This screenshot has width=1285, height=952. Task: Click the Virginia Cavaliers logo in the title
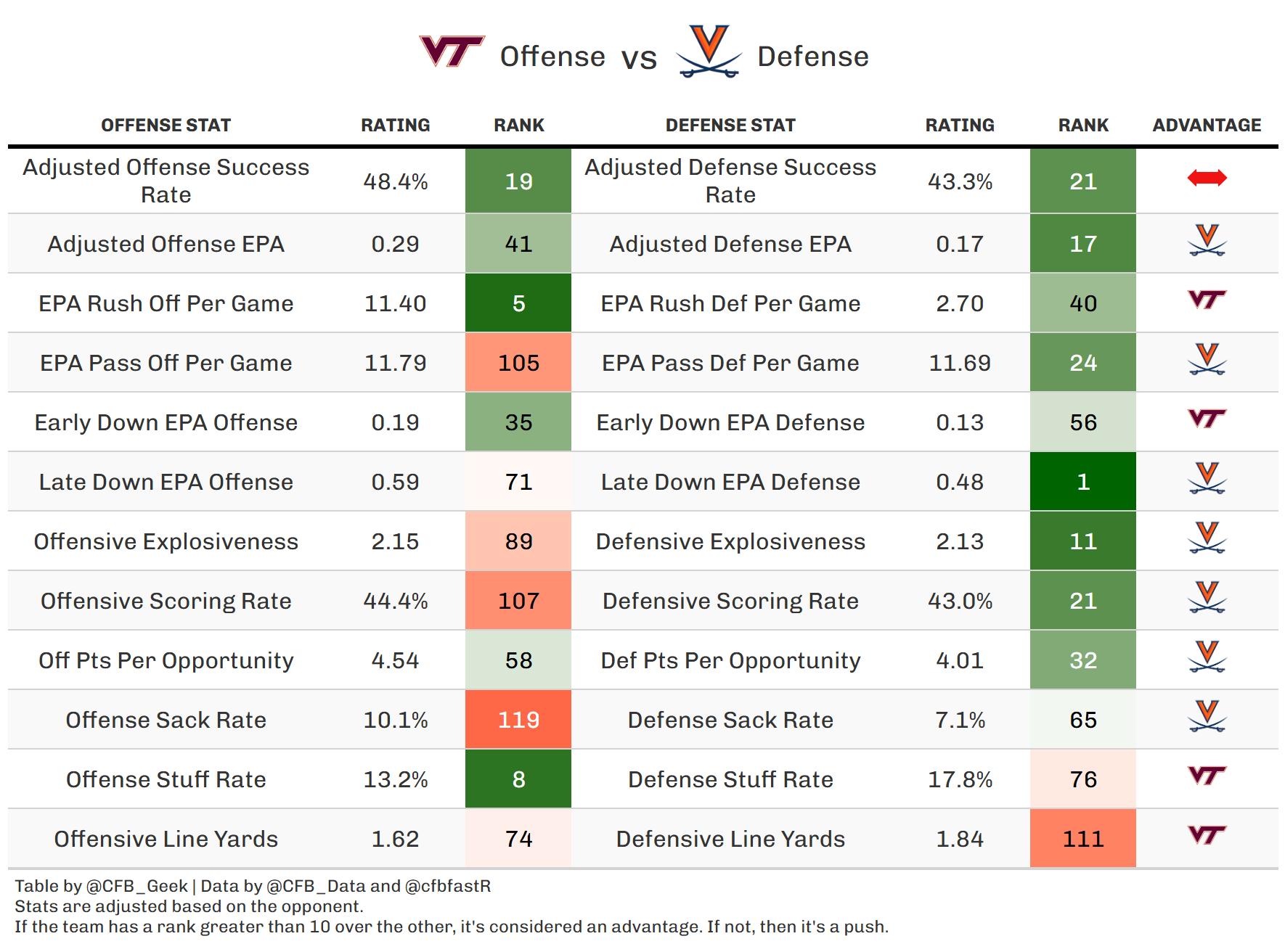[709, 52]
